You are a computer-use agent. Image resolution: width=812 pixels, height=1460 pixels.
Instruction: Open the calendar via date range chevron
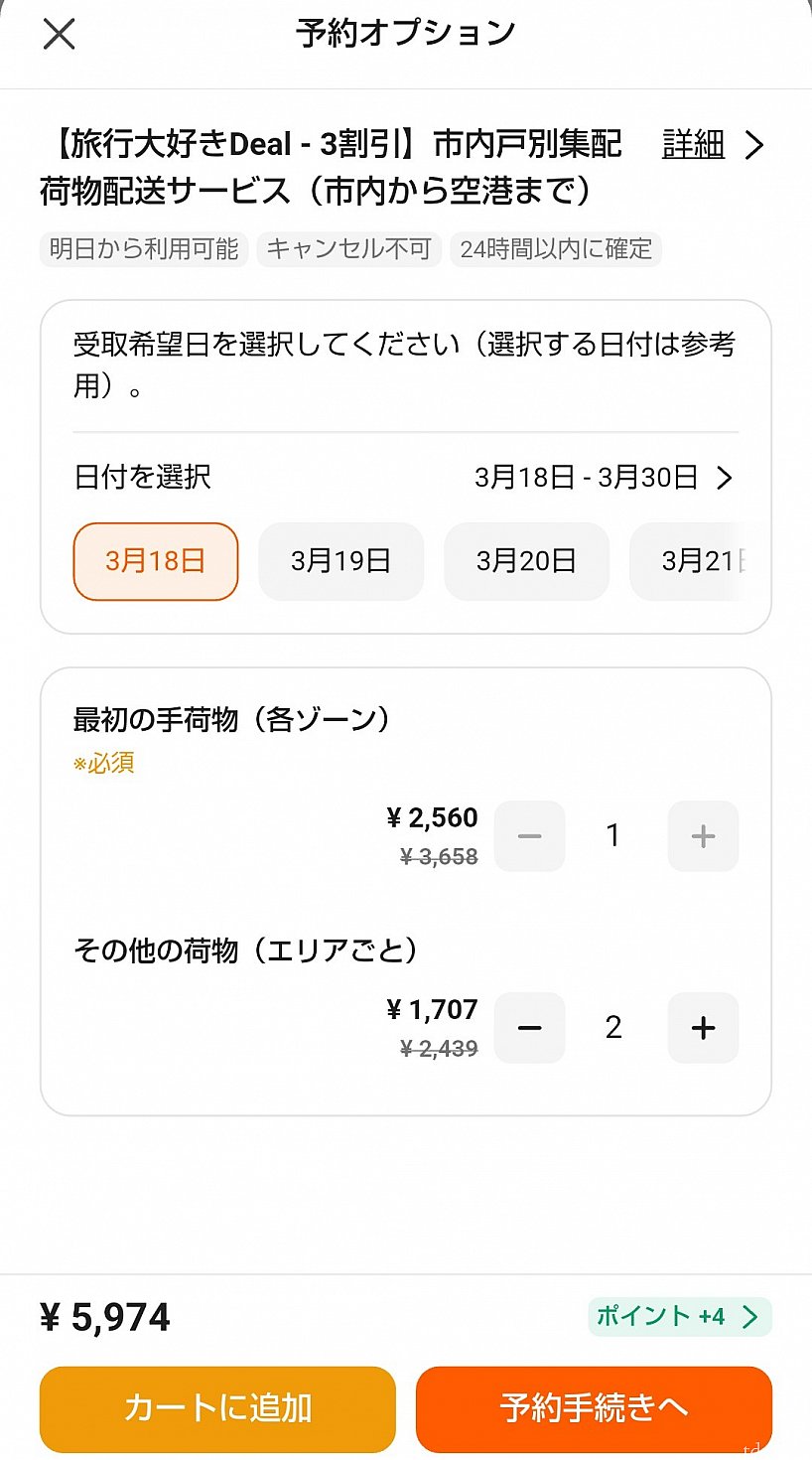pyautogui.click(x=725, y=478)
